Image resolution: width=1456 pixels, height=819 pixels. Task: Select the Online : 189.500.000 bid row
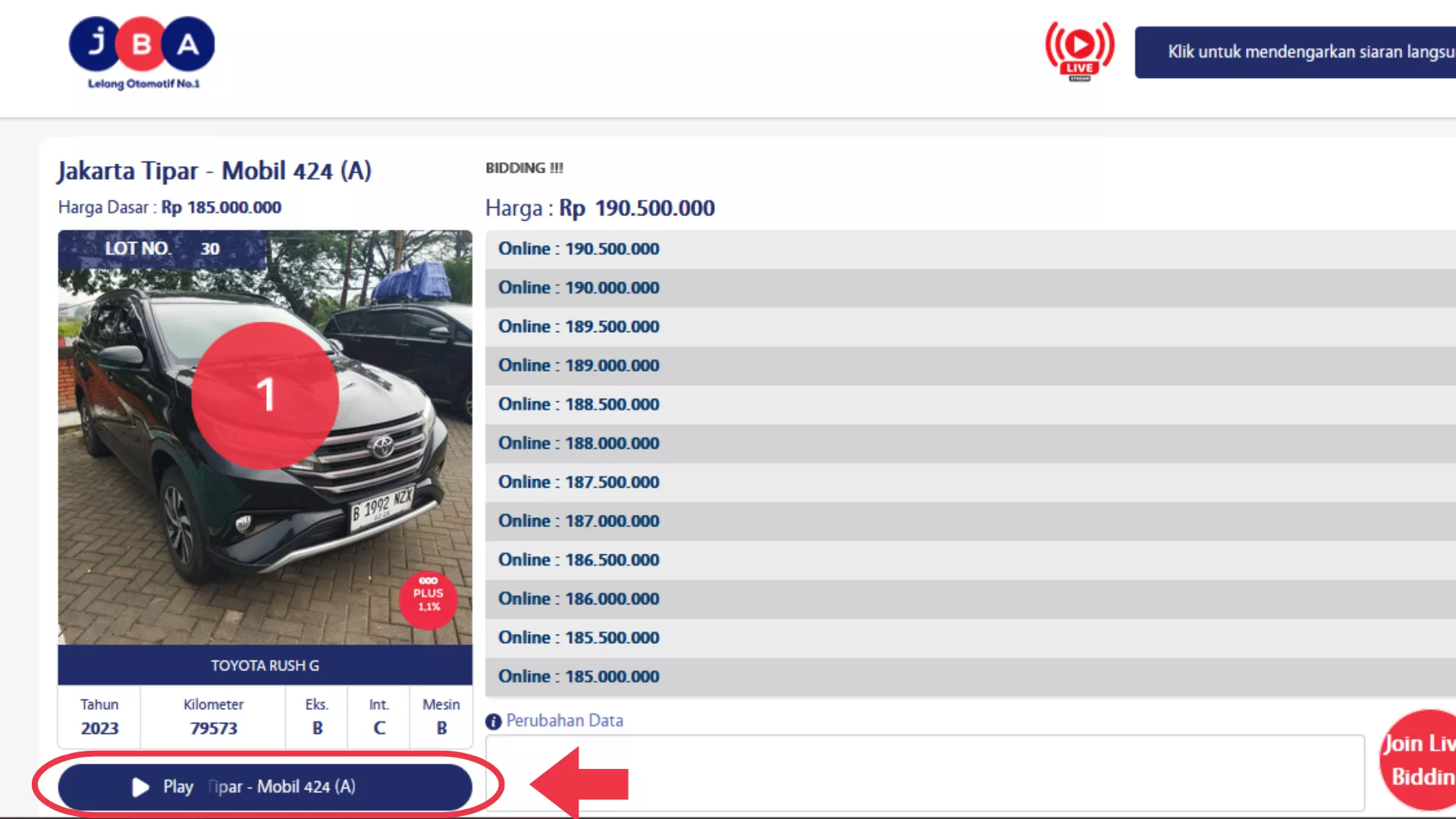[x=971, y=327]
